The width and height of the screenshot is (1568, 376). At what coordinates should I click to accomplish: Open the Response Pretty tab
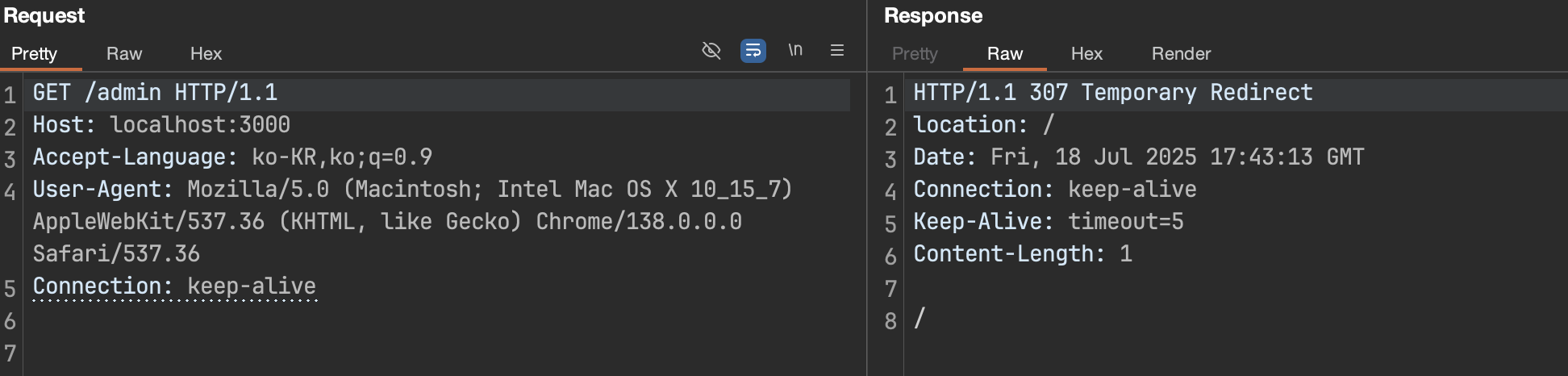(915, 53)
